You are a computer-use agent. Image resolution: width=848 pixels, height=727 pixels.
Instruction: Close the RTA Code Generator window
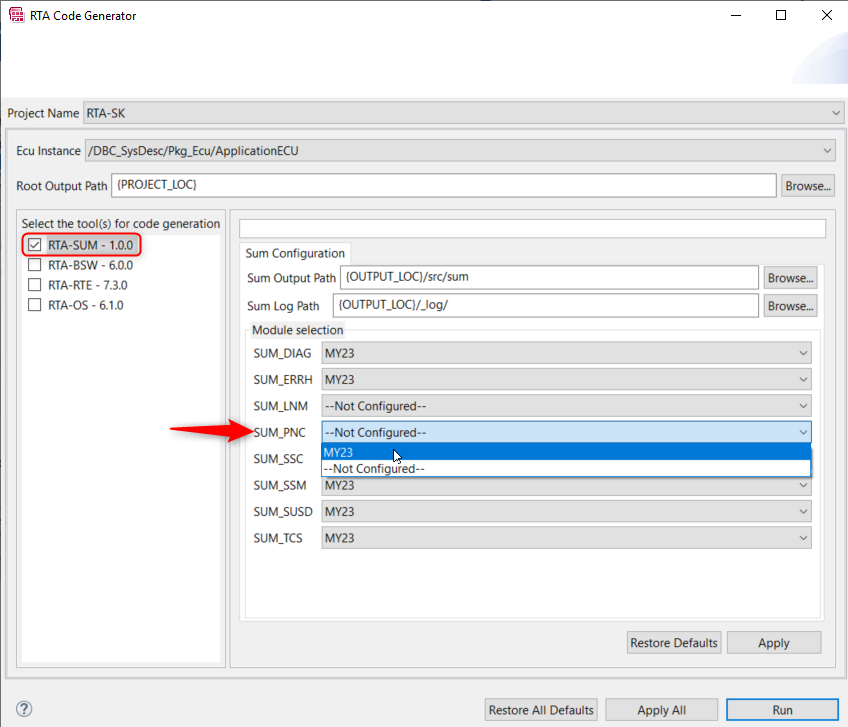tap(827, 15)
